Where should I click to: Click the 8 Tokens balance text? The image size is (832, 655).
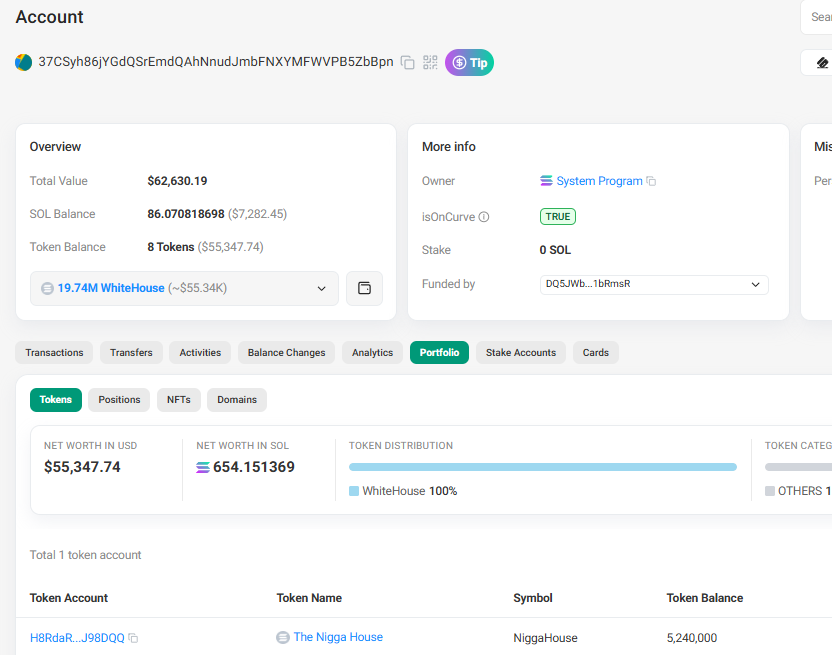pyautogui.click(x=171, y=247)
